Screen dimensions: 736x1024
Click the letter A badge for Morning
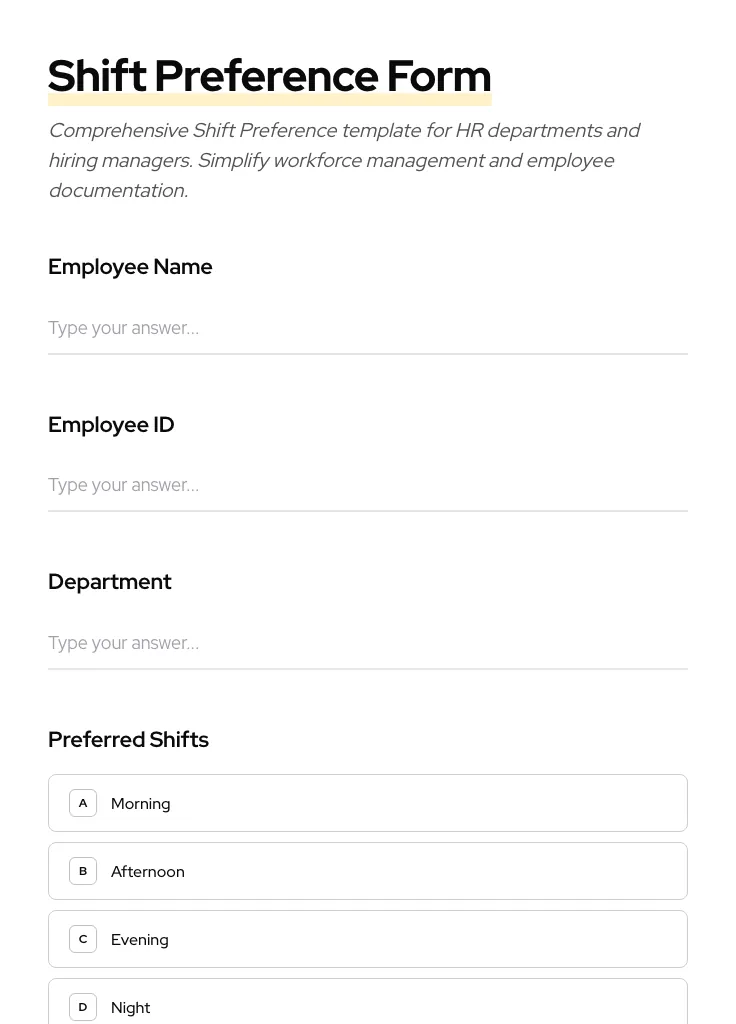[83, 802]
